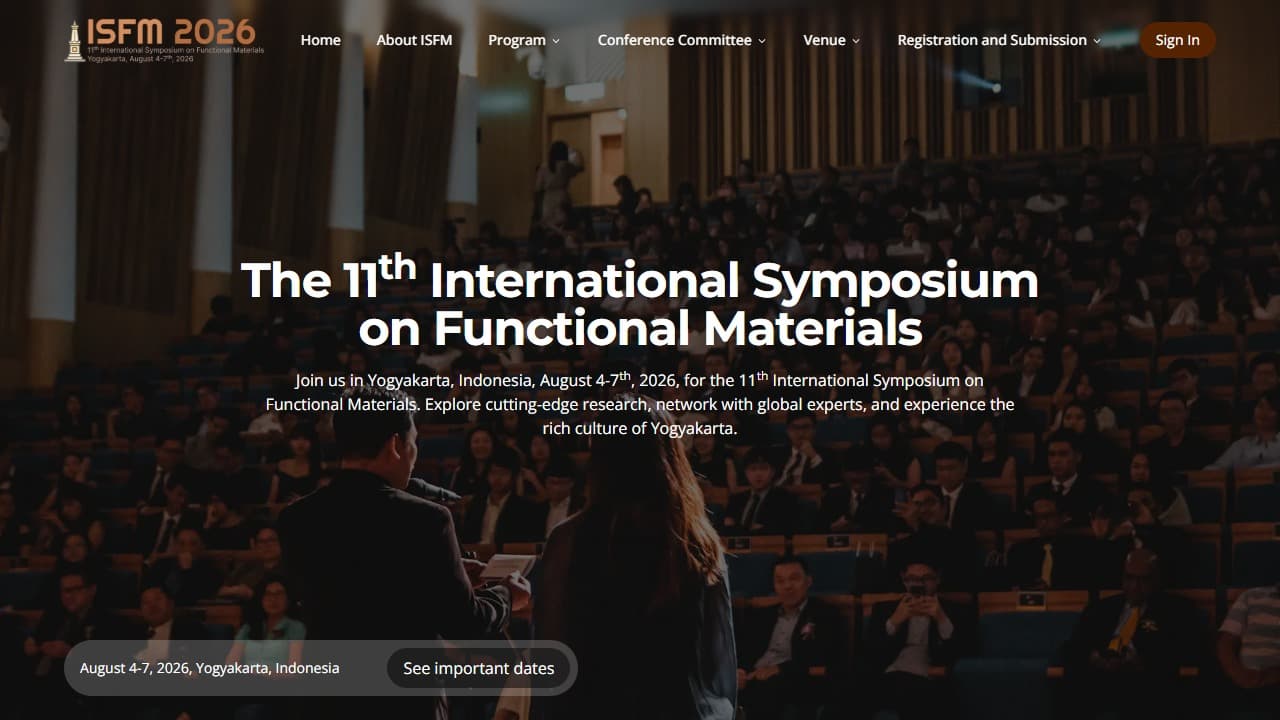Go to the Home page
The image size is (1280, 720).
click(320, 40)
